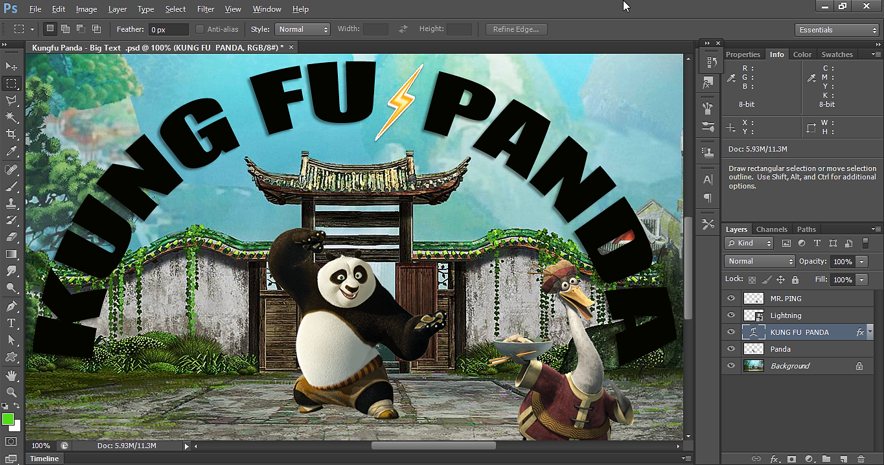The image size is (885, 465).
Task: Switch to the Swatches tab
Action: 837,54
